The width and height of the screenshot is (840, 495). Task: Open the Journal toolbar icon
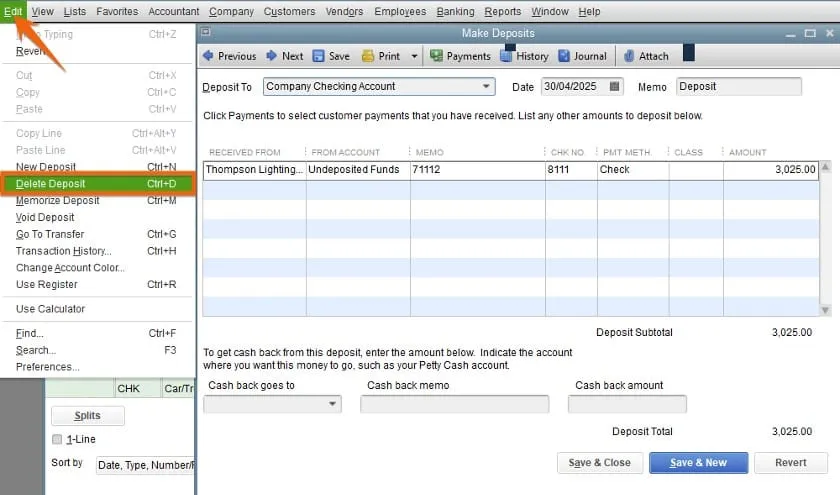coord(565,56)
